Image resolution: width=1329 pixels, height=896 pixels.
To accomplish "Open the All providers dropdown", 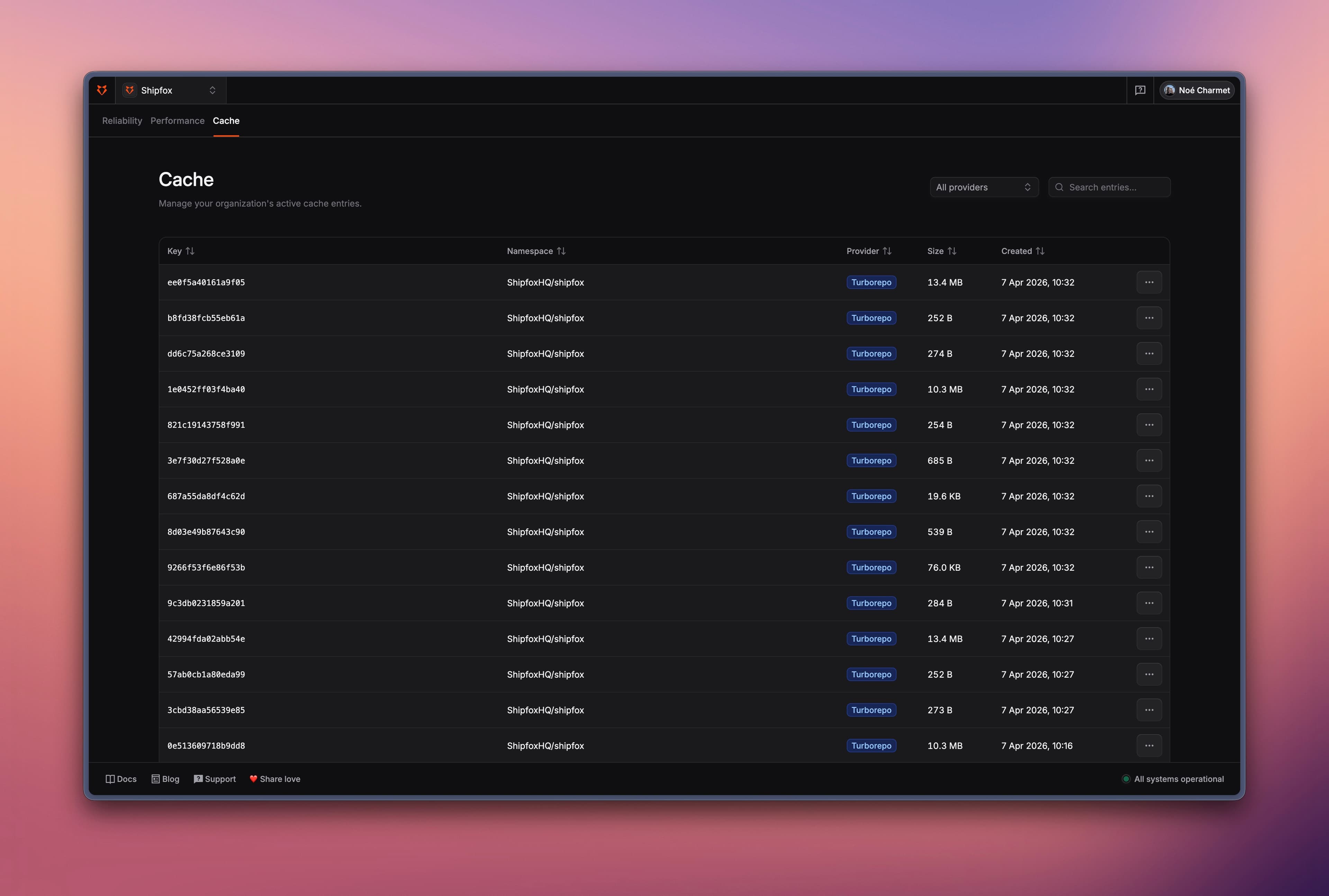I will (x=984, y=187).
